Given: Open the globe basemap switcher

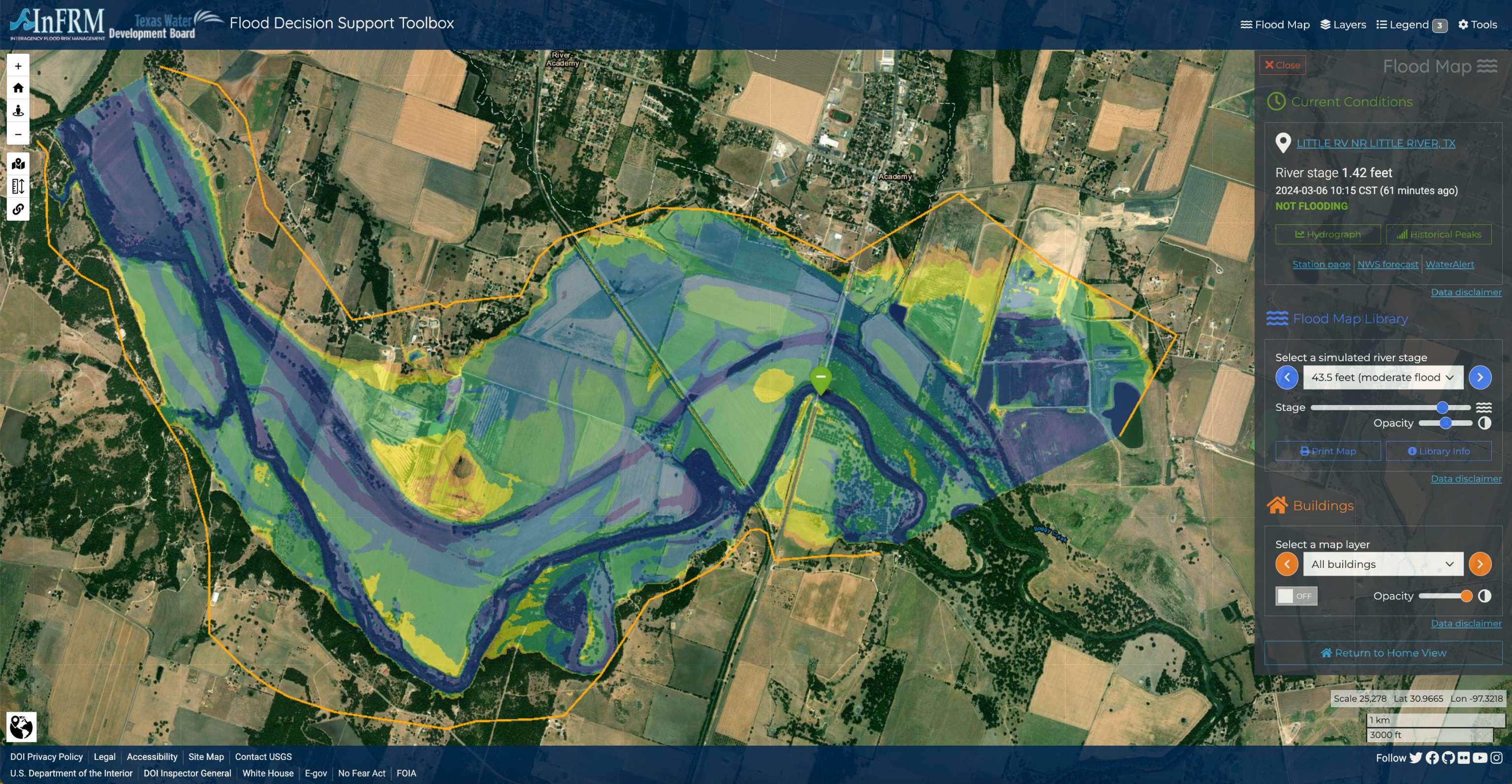Looking at the screenshot, I should point(22,727).
